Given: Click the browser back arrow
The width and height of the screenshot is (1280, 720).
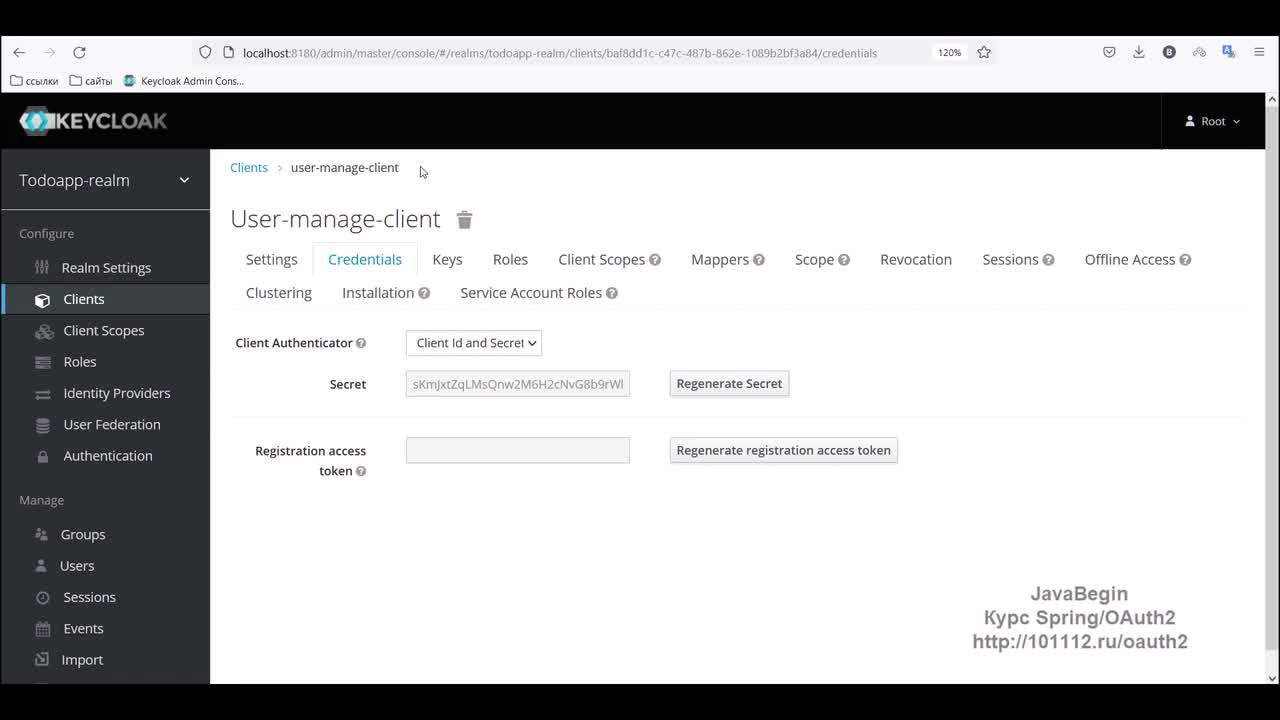Looking at the screenshot, I should click(x=19, y=52).
